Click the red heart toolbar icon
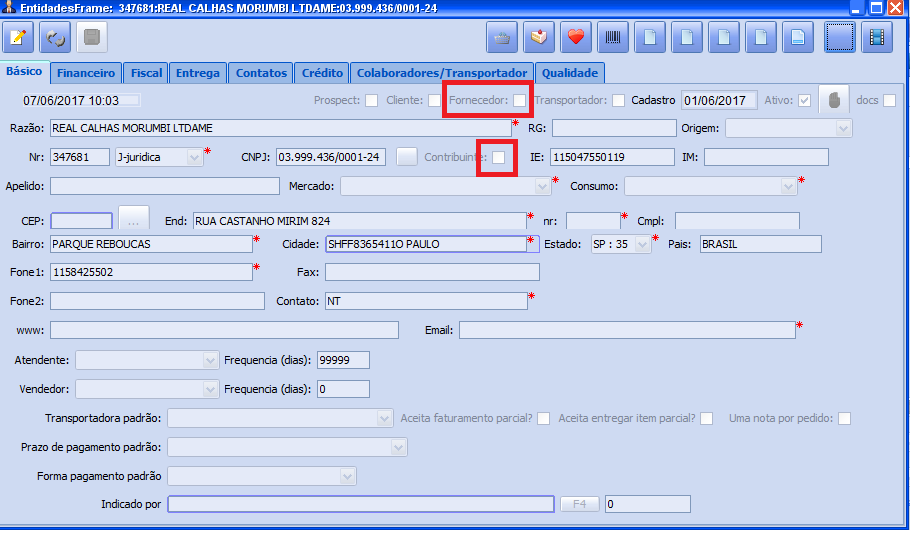Screen dimensions: 911x533 (x=575, y=38)
